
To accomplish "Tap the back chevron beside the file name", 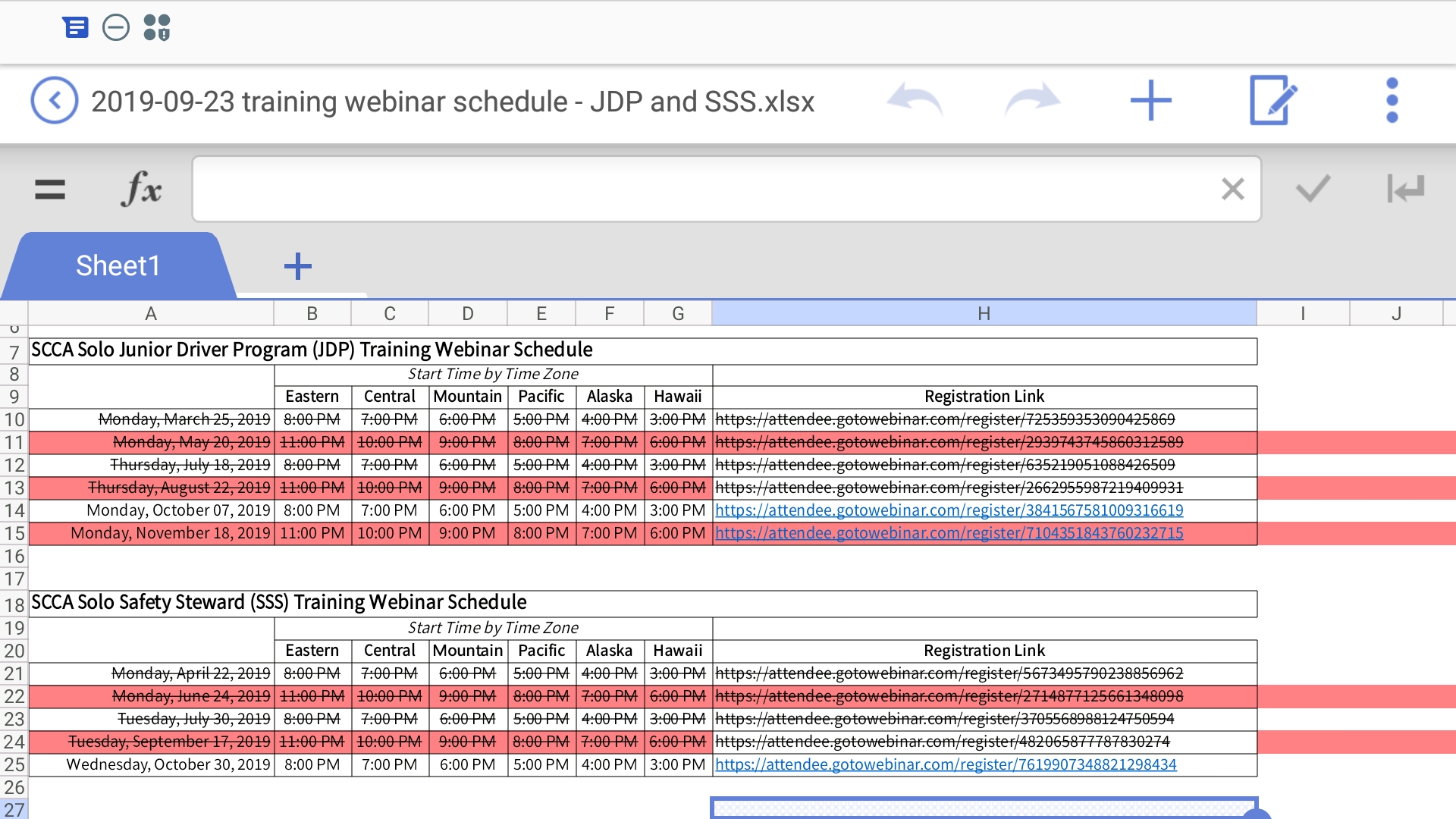I will click(x=53, y=99).
